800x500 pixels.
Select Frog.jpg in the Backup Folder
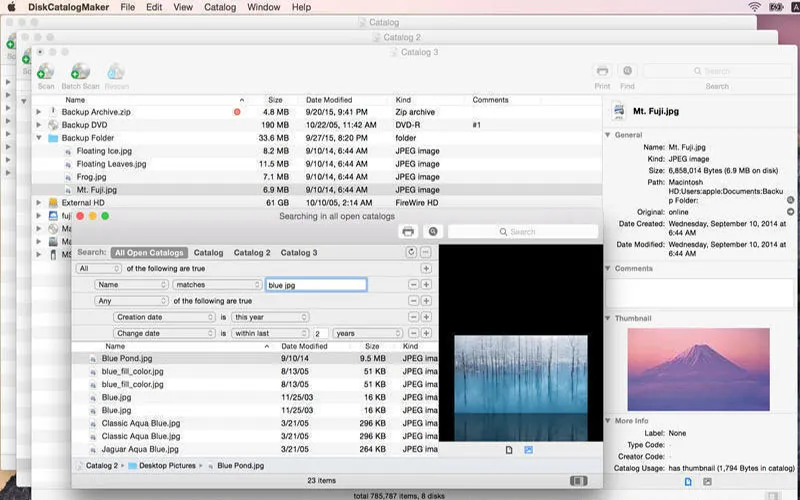316,177
